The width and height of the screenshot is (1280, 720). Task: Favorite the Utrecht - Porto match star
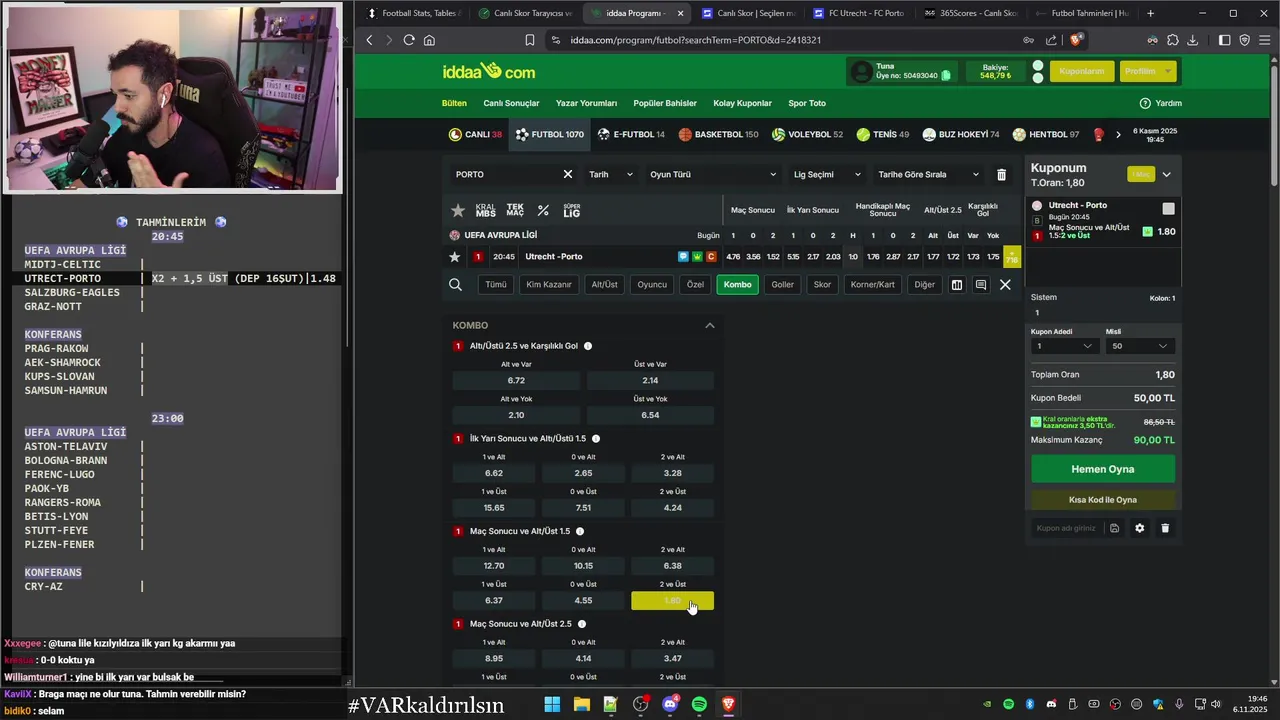point(455,257)
